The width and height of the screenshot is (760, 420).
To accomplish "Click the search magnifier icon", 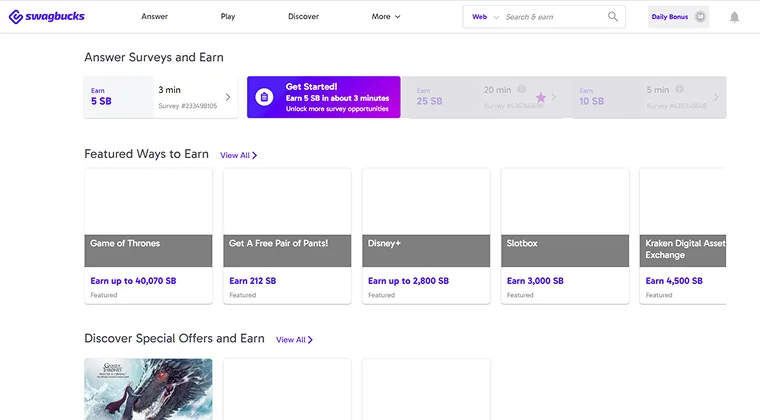I will (x=613, y=16).
